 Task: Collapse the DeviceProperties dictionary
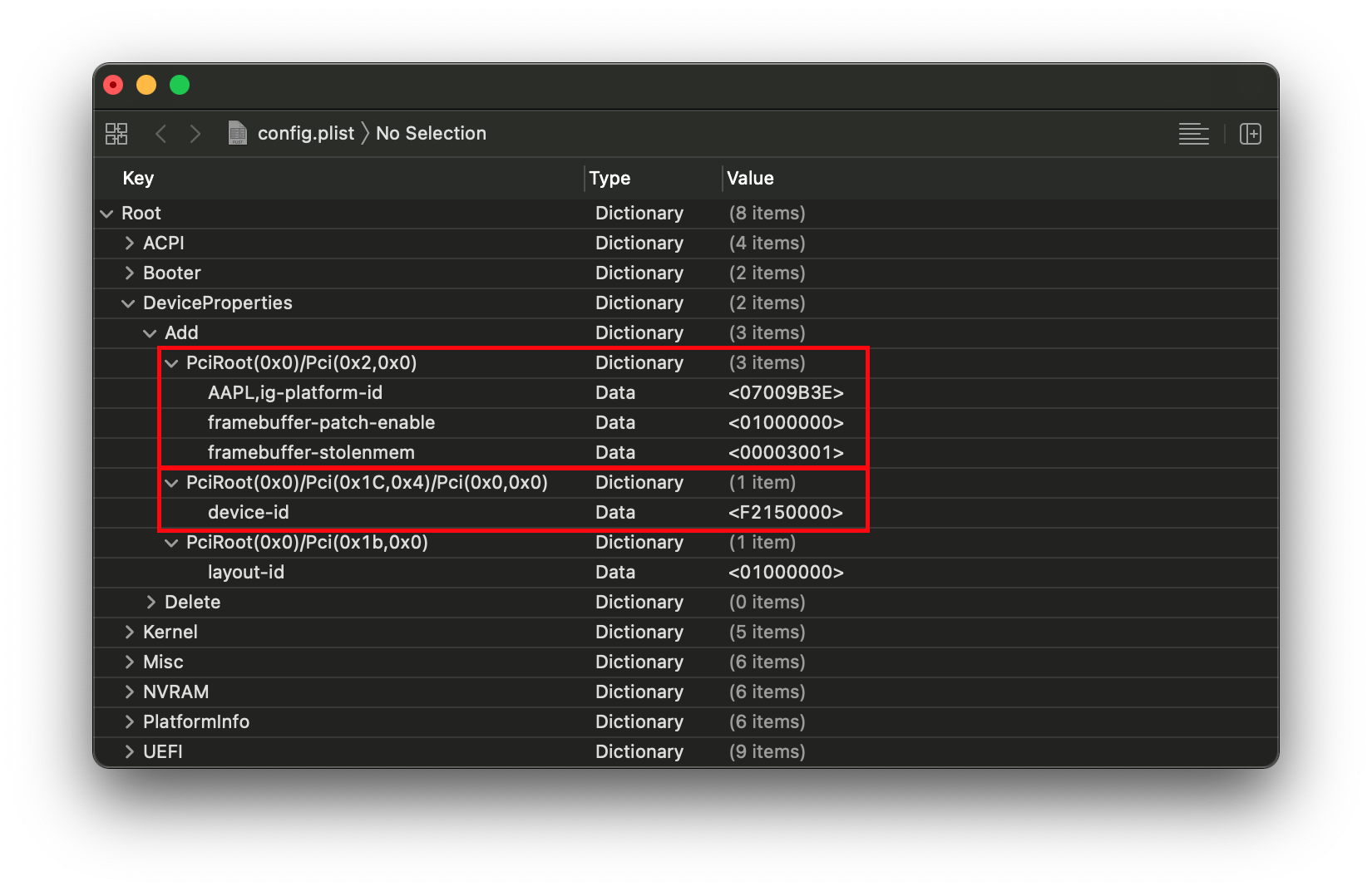click(128, 303)
